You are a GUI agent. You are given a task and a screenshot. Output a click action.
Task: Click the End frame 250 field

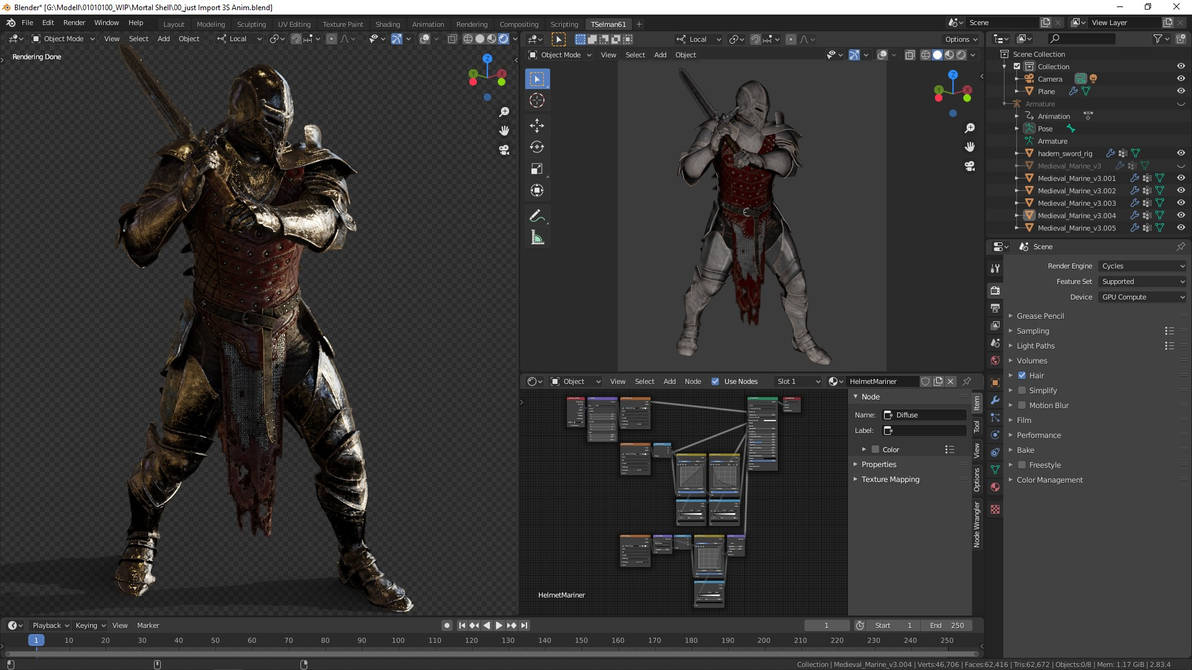tap(946, 625)
